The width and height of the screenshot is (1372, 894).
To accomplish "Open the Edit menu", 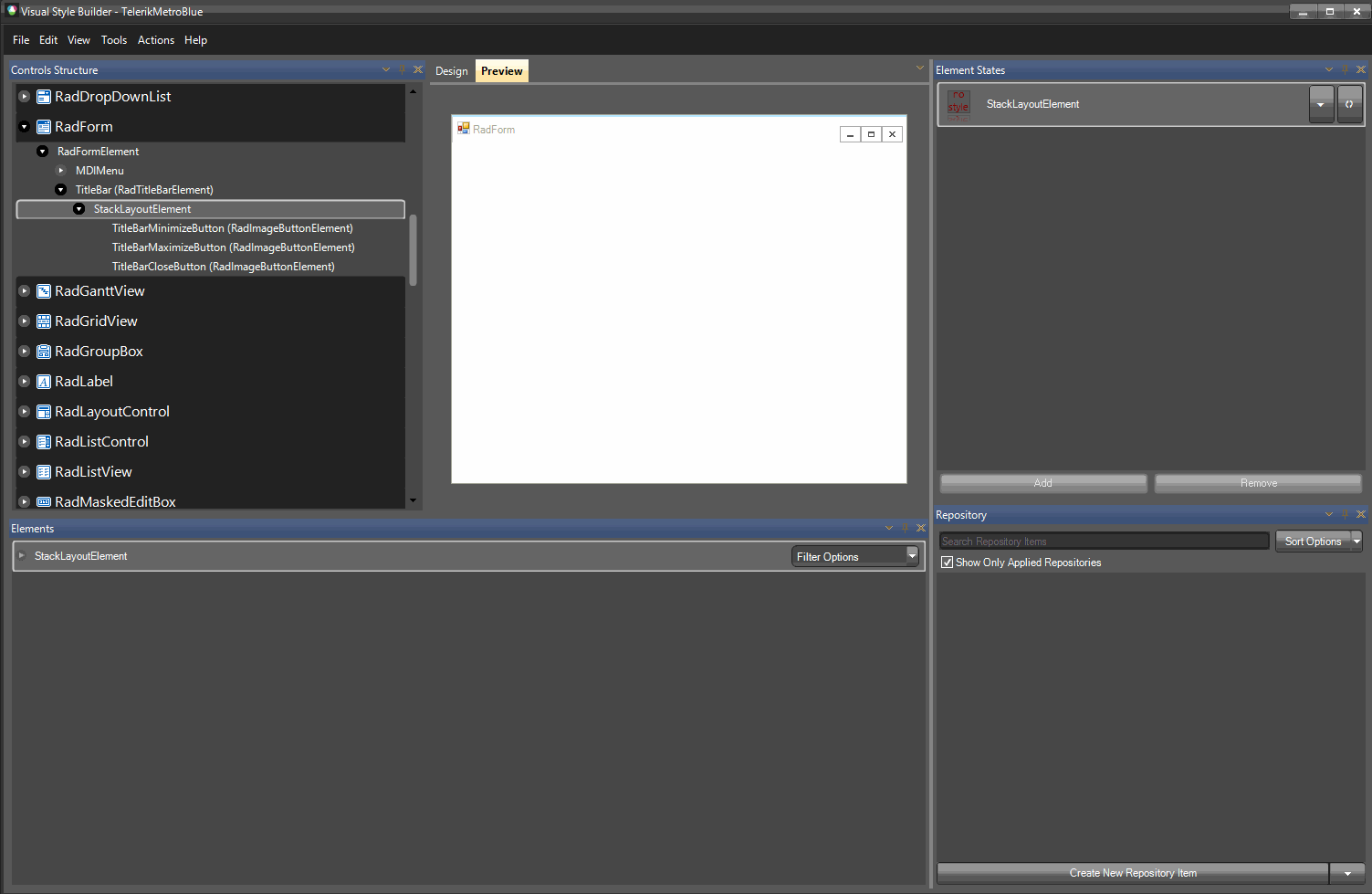I will (x=48, y=40).
